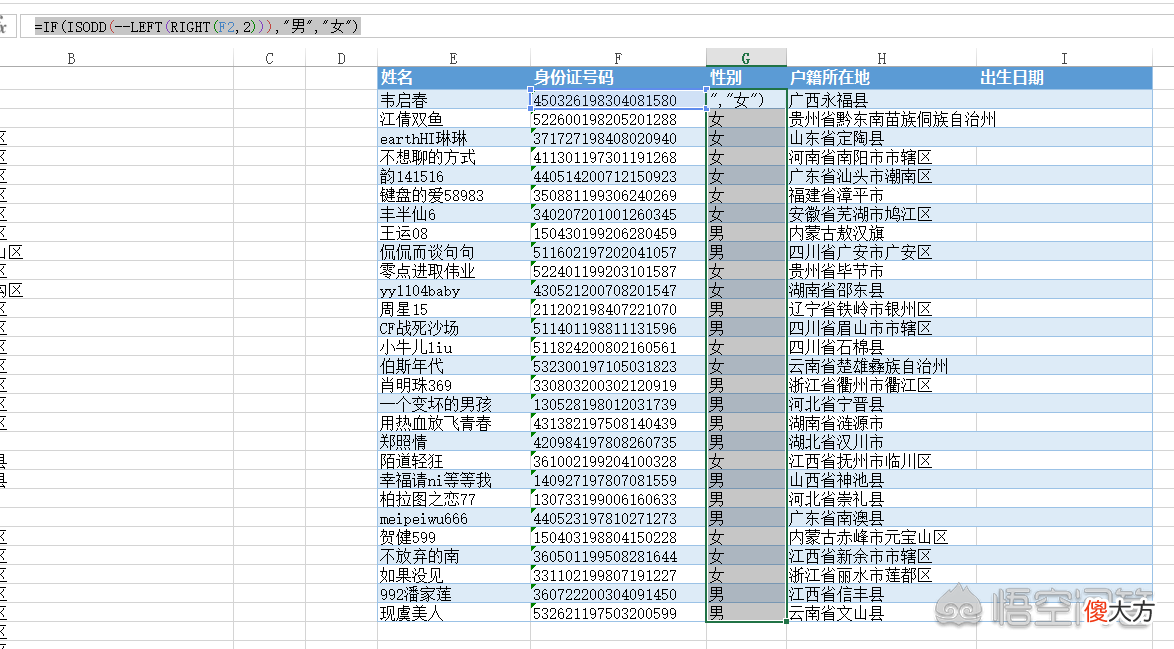Select the cell 云南省楚雄彝族自治州
This screenshot has height=649, width=1174.
(881, 366)
